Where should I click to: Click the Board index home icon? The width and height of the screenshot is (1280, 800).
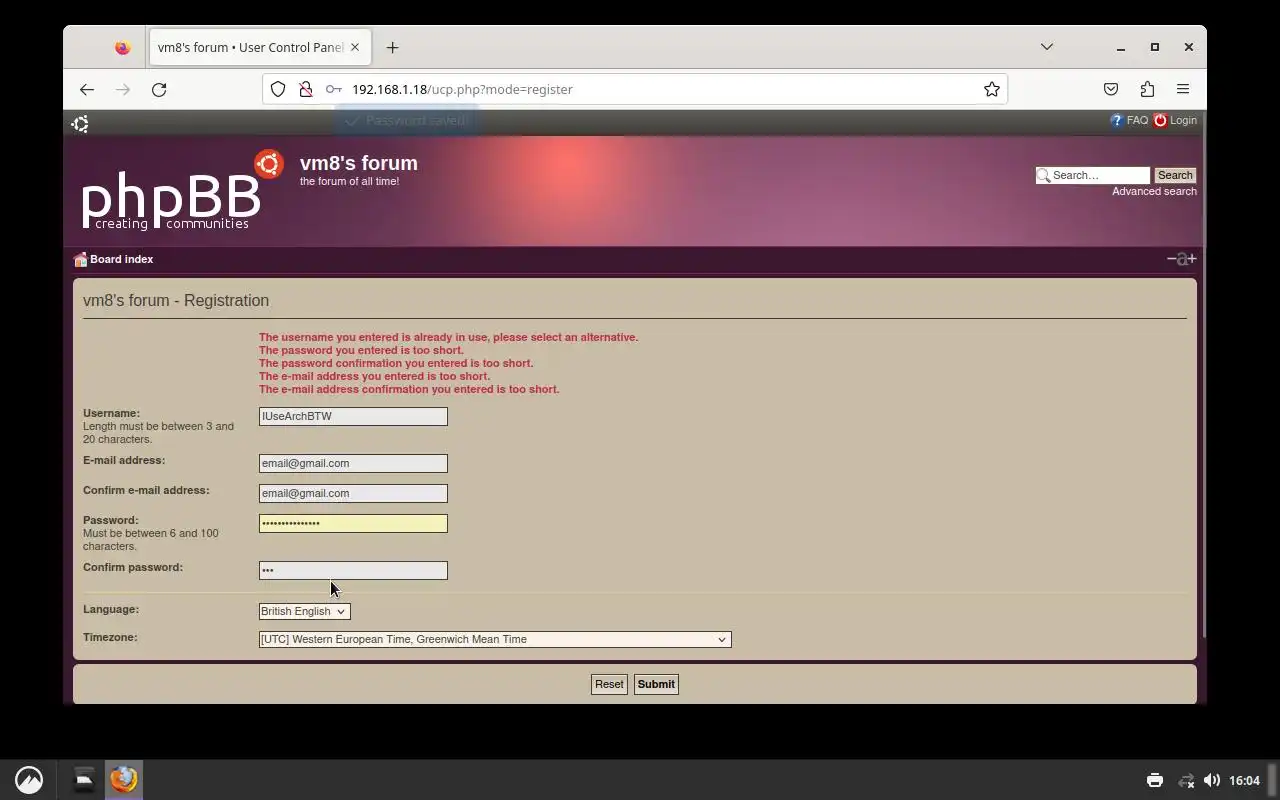(x=80, y=259)
